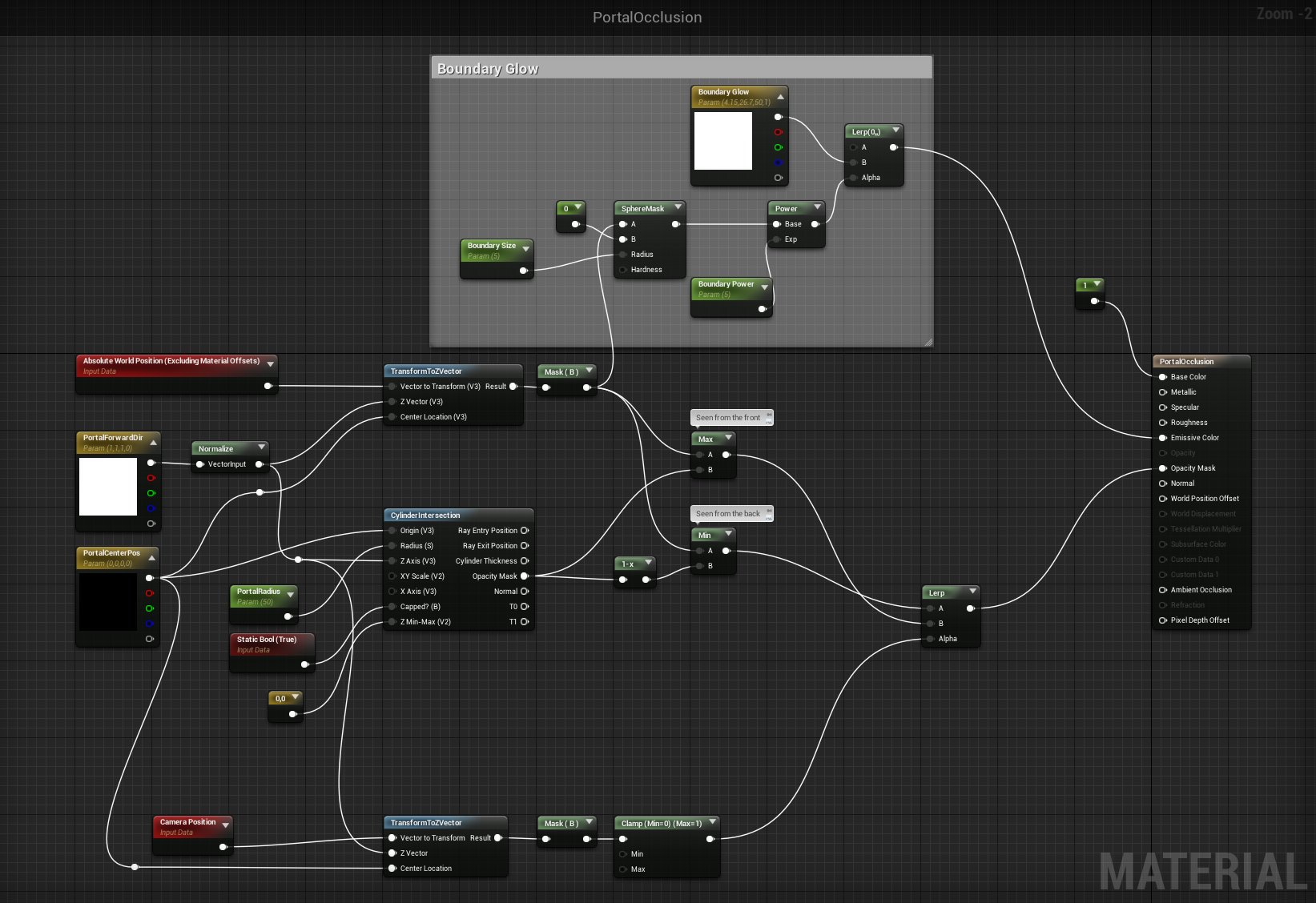
Task: Click the Radius input pin on SphereMask node
Action: pos(623,255)
